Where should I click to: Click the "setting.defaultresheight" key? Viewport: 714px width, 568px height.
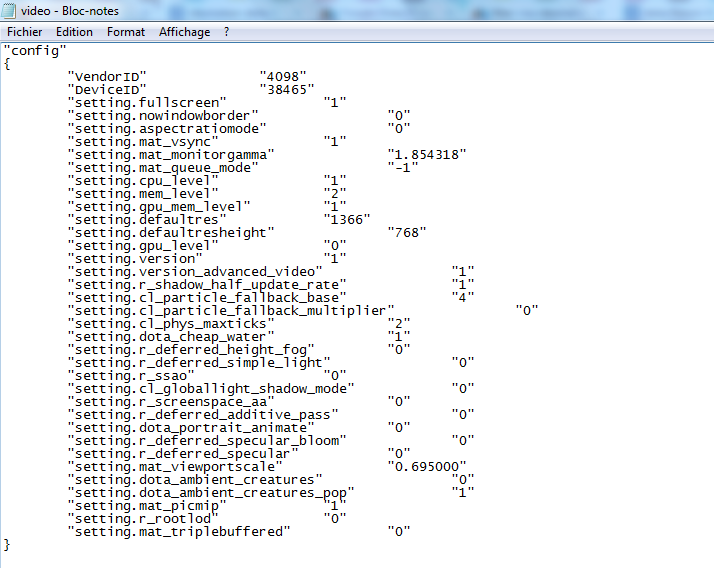coord(171,233)
